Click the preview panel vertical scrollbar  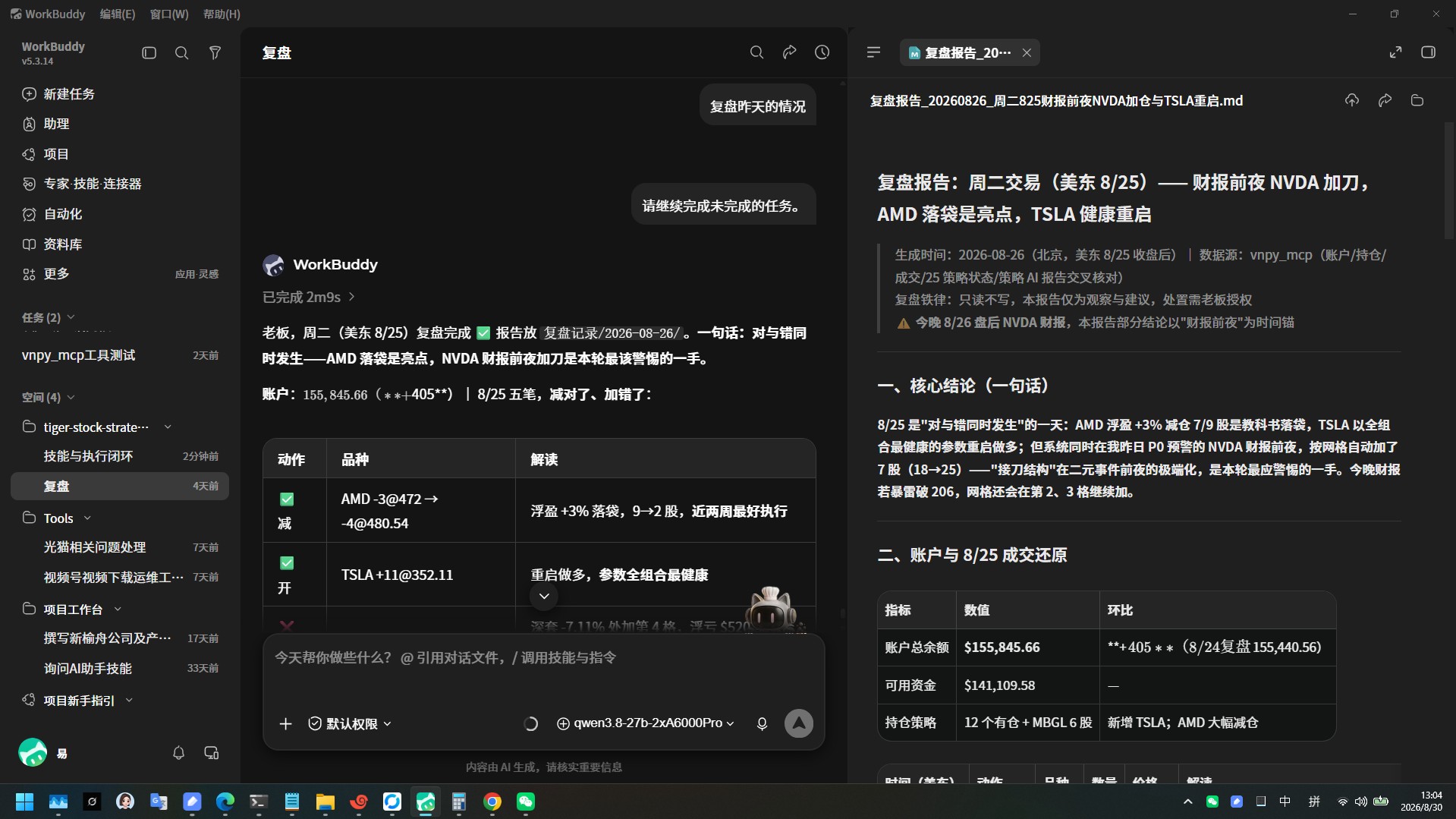point(1449,181)
